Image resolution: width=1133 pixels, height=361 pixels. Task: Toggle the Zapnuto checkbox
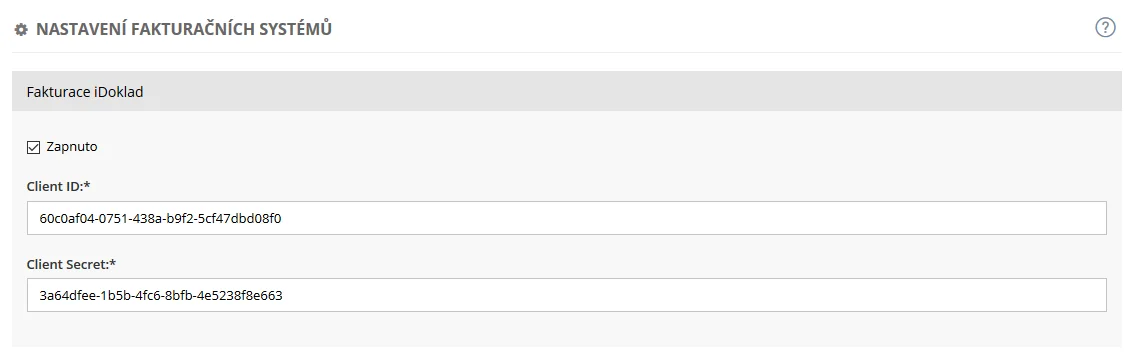[x=33, y=147]
